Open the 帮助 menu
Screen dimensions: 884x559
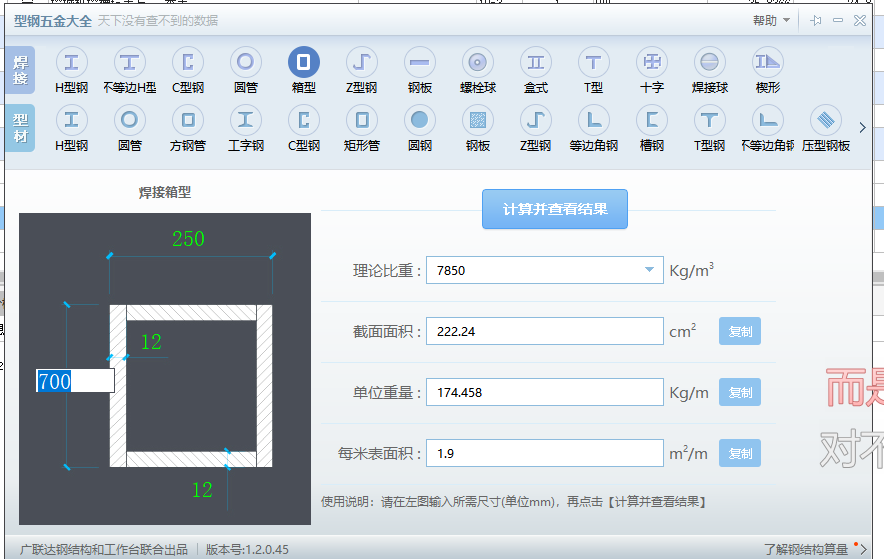click(x=771, y=21)
